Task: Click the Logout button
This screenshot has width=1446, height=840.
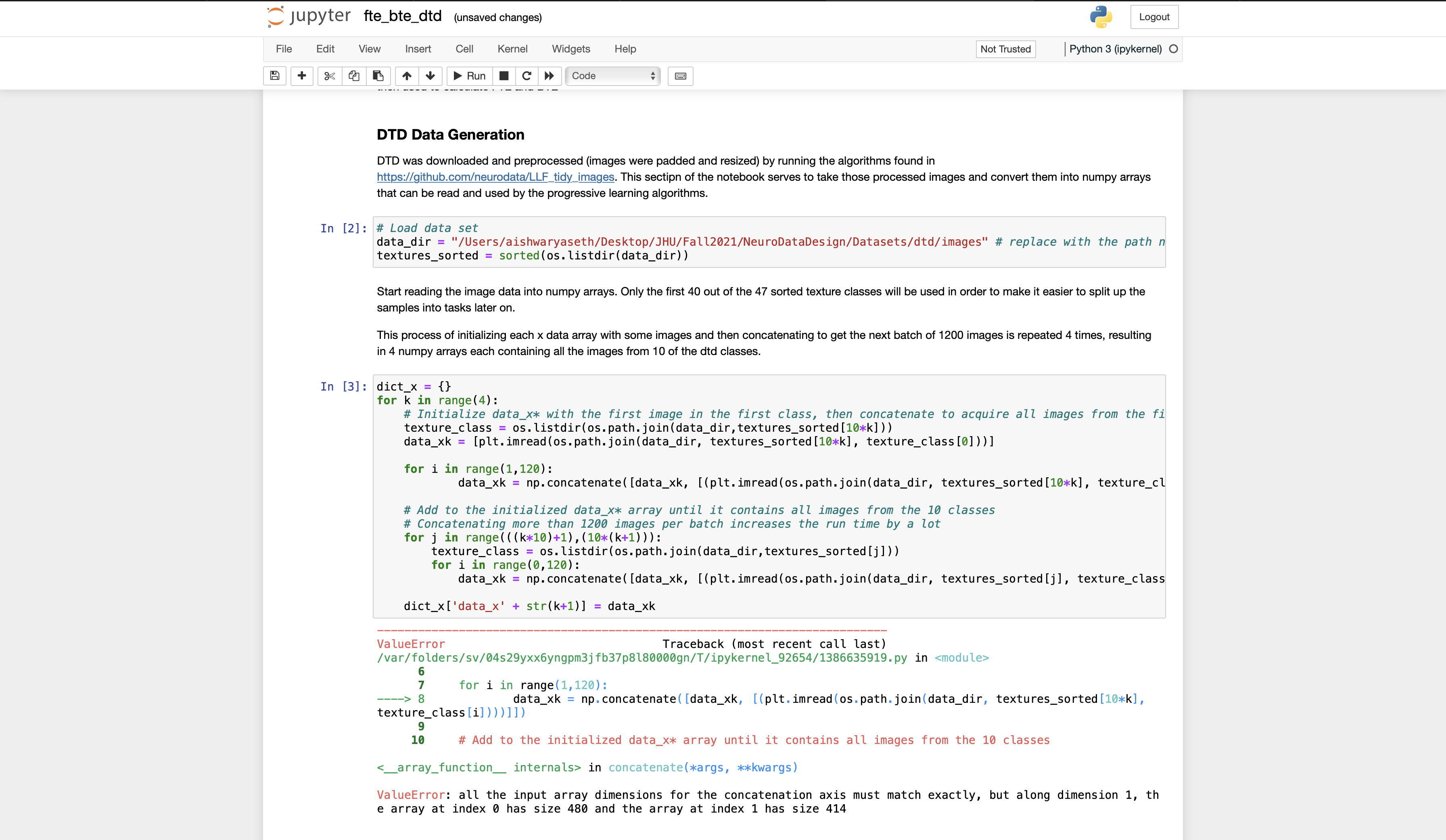Action: tap(1154, 17)
